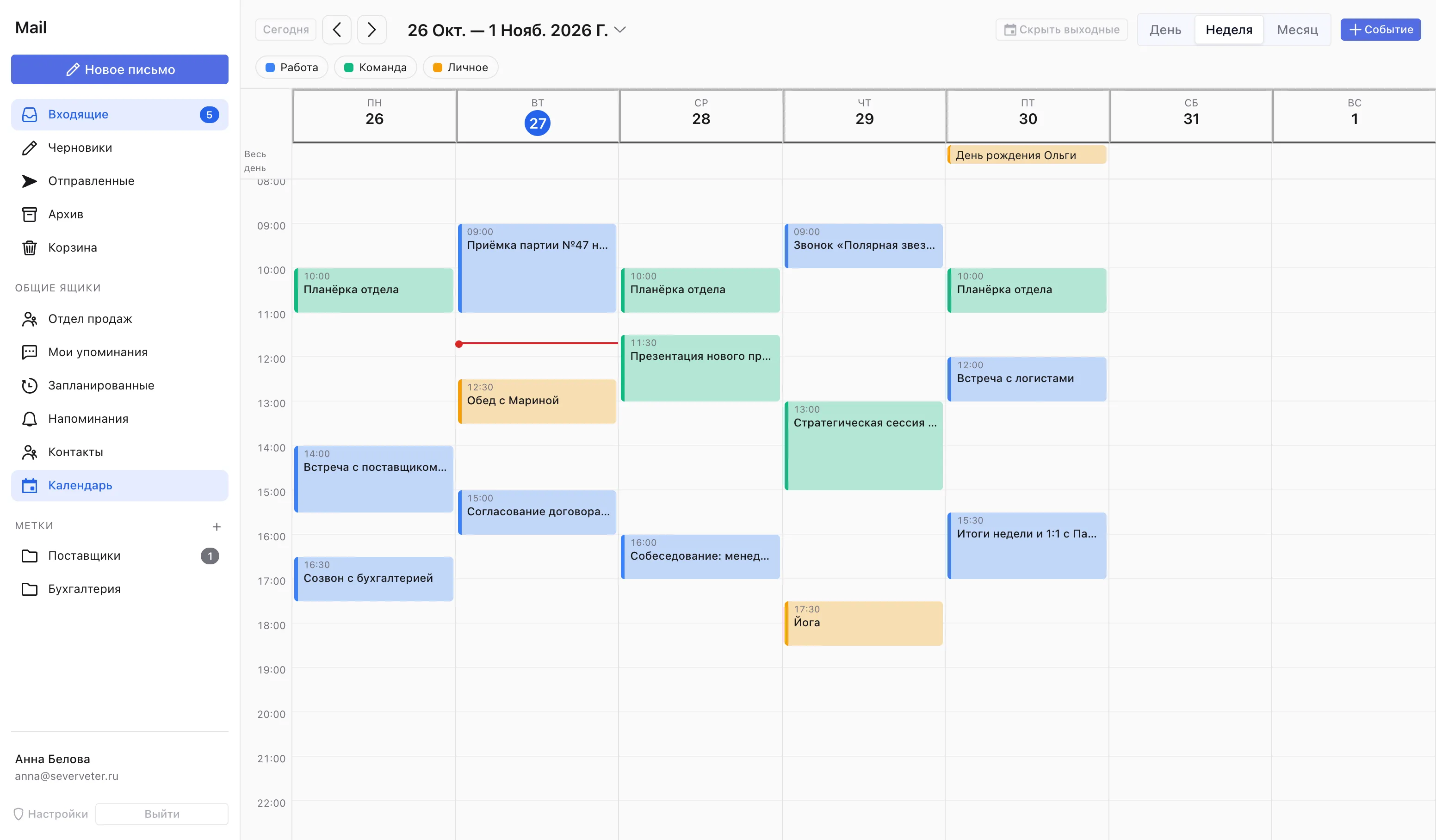Open Мои упоминания mentions icon

click(x=30, y=352)
